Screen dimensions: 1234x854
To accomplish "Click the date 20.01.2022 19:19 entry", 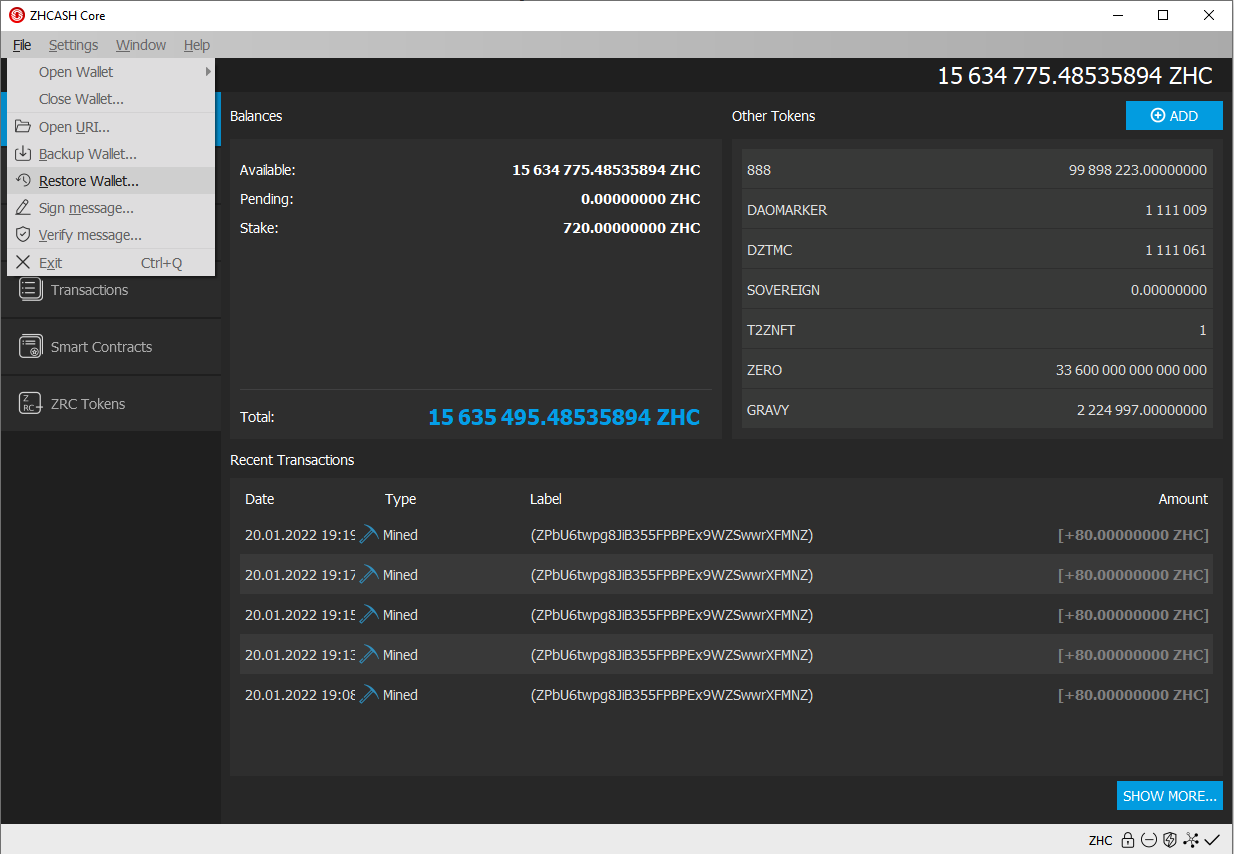I will [x=300, y=535].
